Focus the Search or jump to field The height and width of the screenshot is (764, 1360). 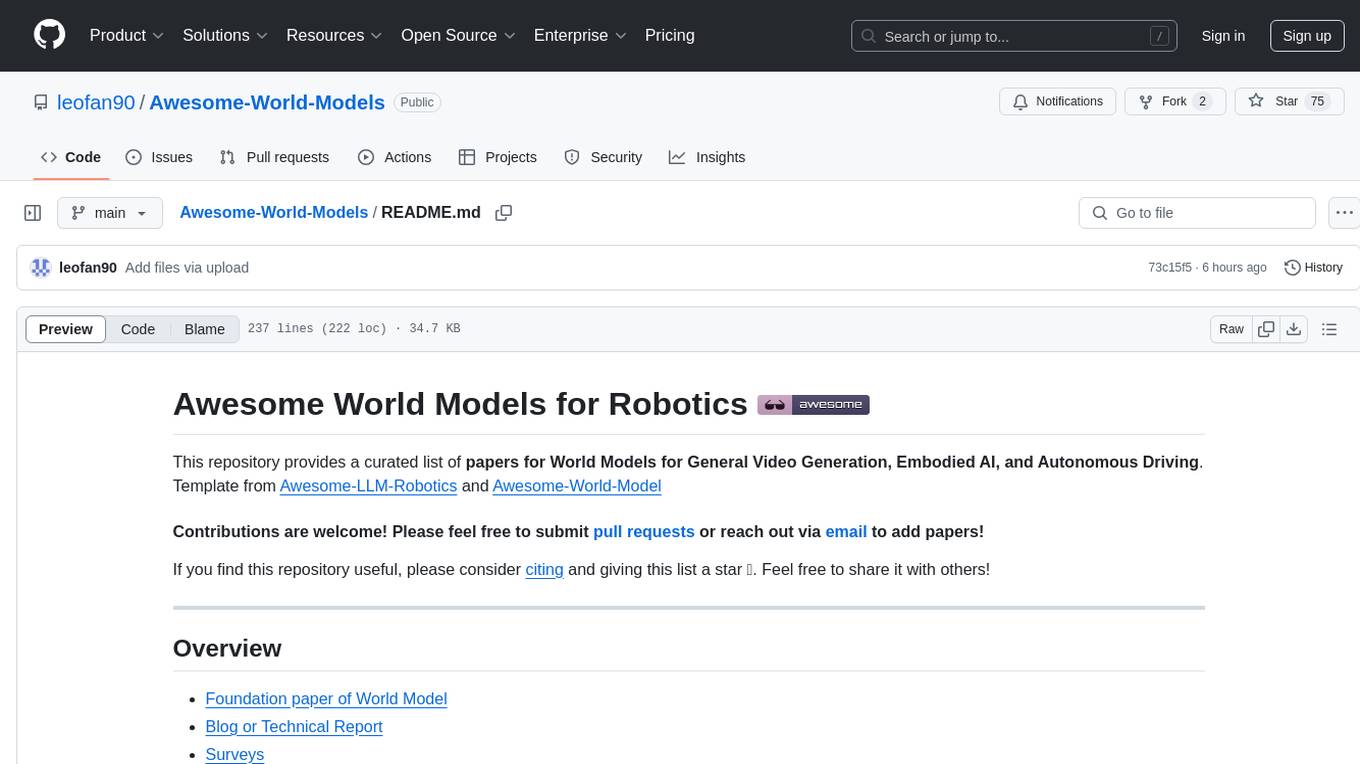1016,36
